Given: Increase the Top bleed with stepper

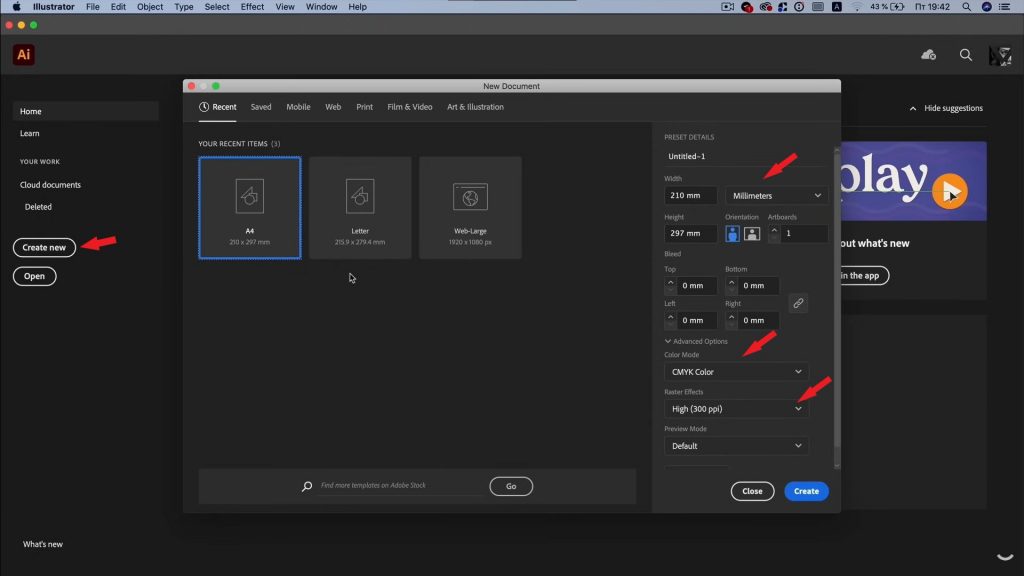Looking at the screenshot, I should click(x=670, y=282).
